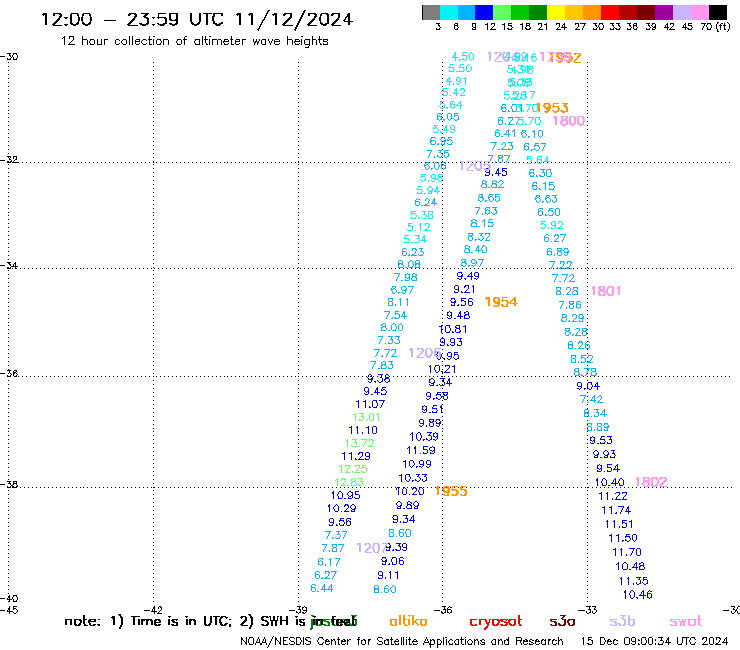740x650 pixels.
Task: Click the '70 (ft)' legend scale label
Action: (715, 27)
